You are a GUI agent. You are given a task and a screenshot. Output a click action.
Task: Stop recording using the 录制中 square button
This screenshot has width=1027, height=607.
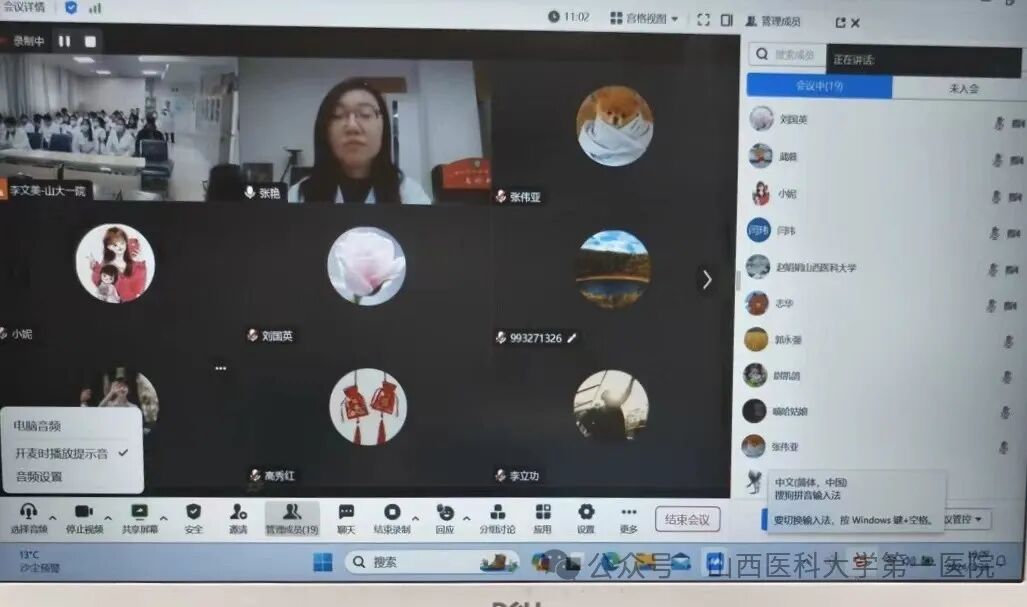point(90,41)
